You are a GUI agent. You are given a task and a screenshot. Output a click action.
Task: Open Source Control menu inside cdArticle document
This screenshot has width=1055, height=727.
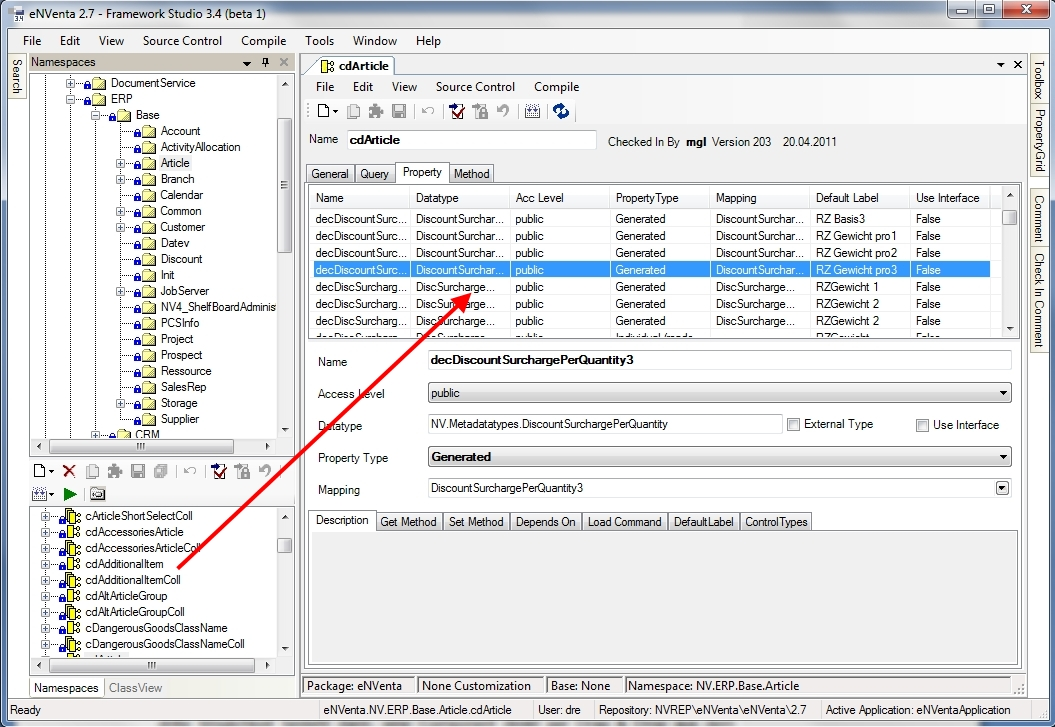click(x=475, y=87)
